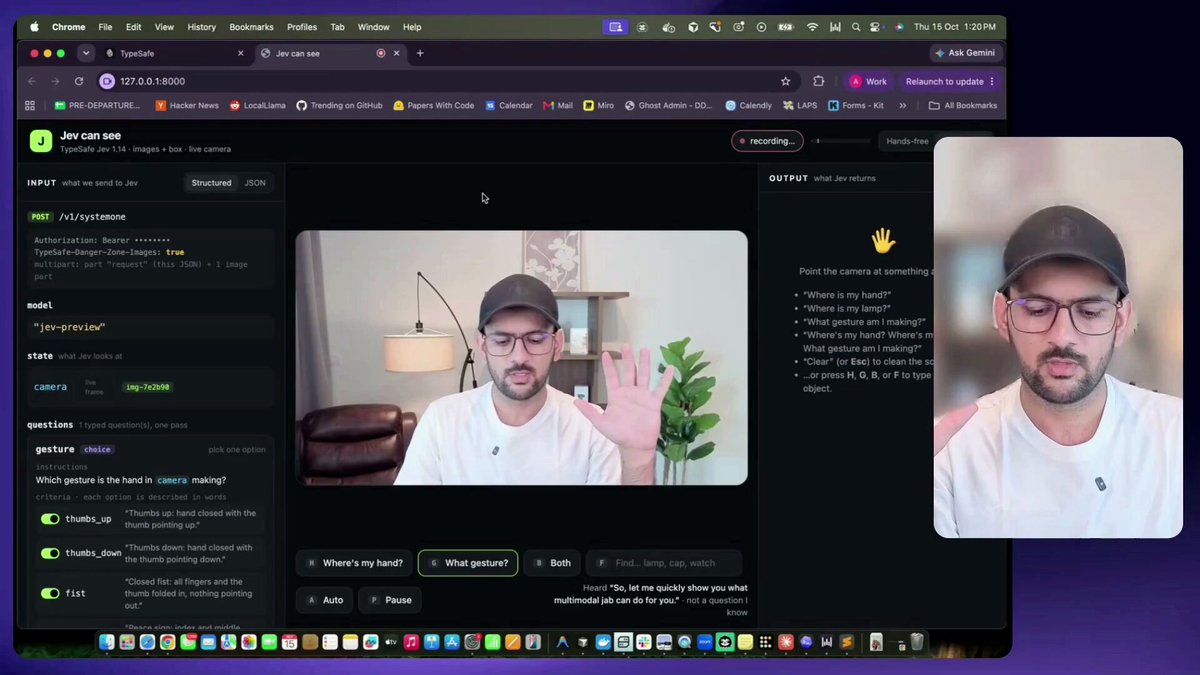Toggle the thumbs_down option switch
The height and width of the screenshot is (675, 1200).
coord(50,553)
